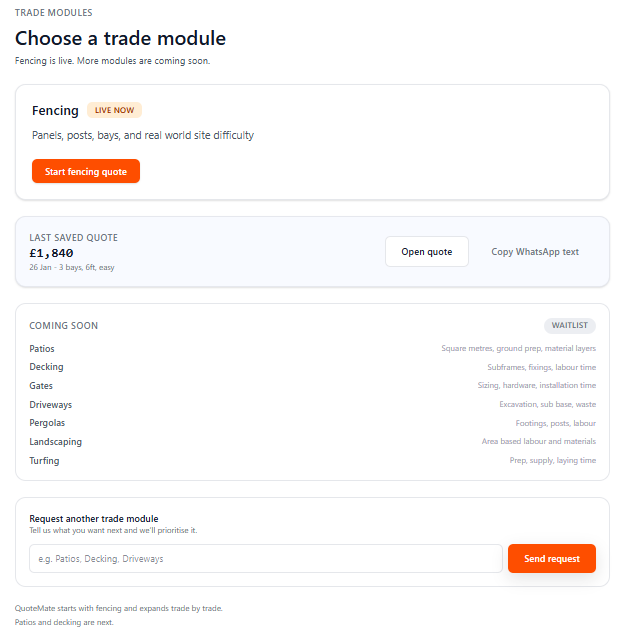Click the saved quote details line
The width and height of the screenshot is (622, 640).
coord(72,267)
